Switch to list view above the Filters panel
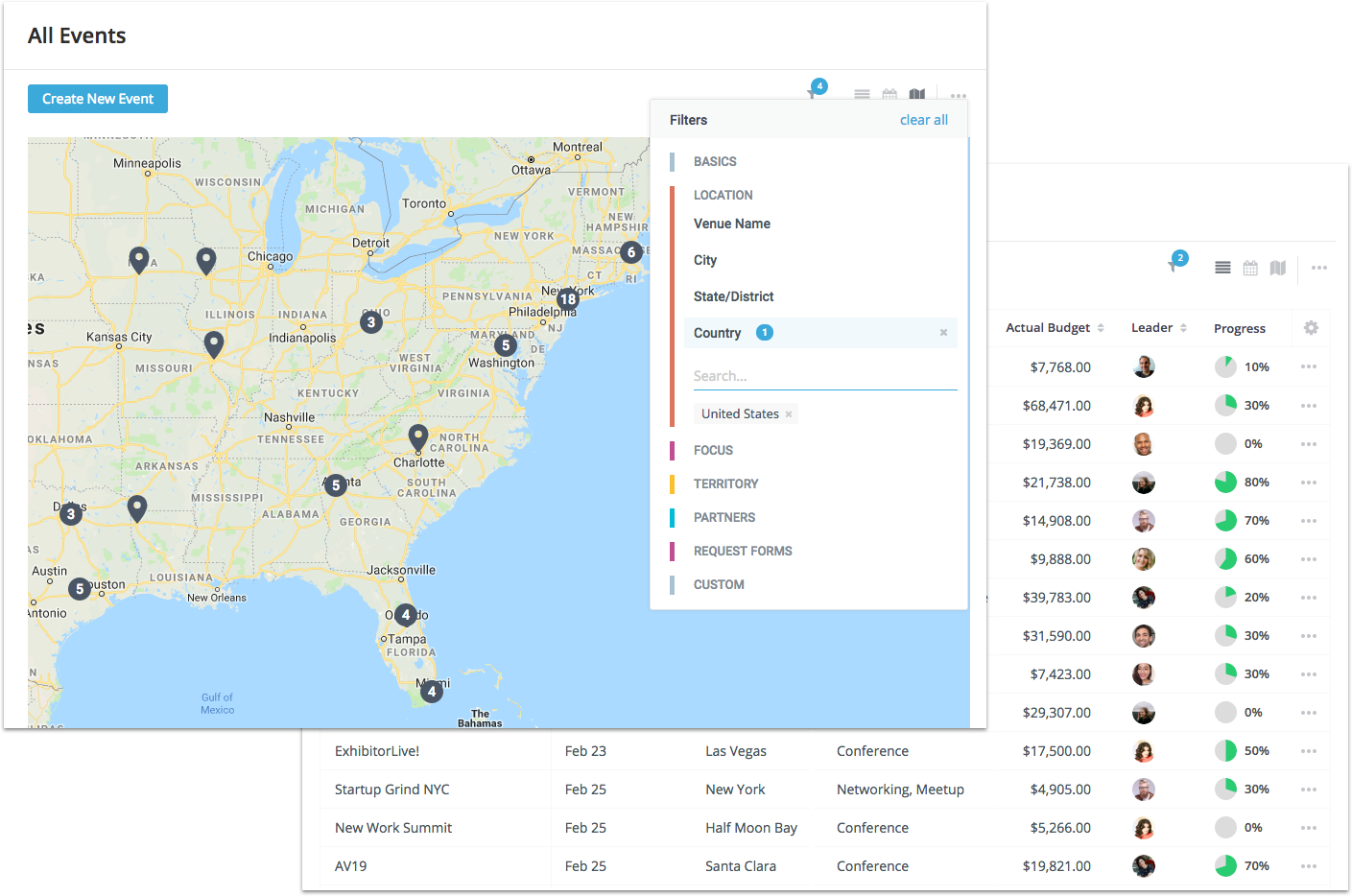This screenshot has width=1352, height=896. tap(862, 95)
